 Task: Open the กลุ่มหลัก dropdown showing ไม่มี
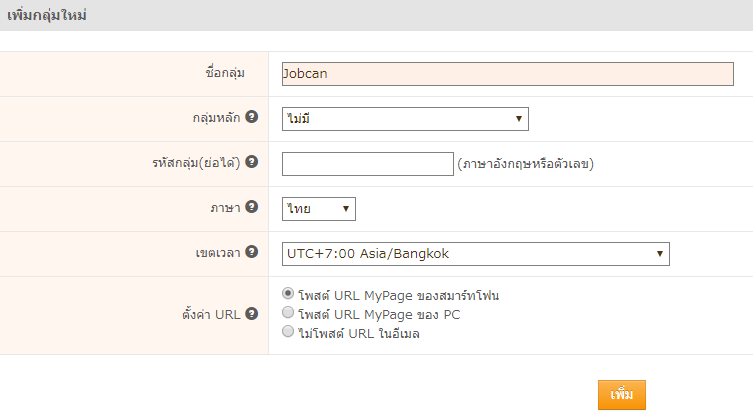(x=405, y=119)
